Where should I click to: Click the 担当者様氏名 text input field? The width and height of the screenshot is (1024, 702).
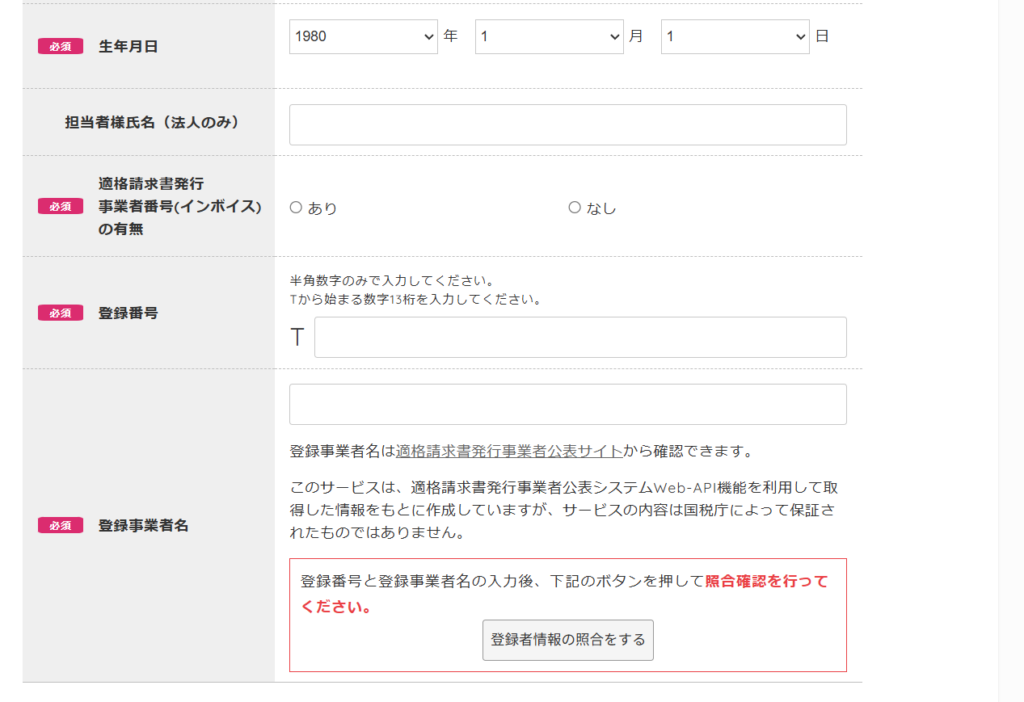point(567,125)
